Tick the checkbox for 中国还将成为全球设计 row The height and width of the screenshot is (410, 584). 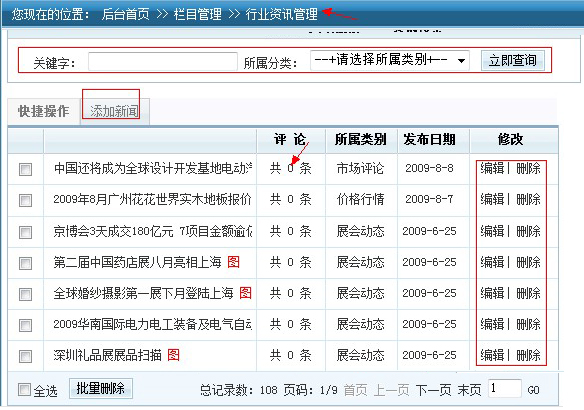(25, 169)
